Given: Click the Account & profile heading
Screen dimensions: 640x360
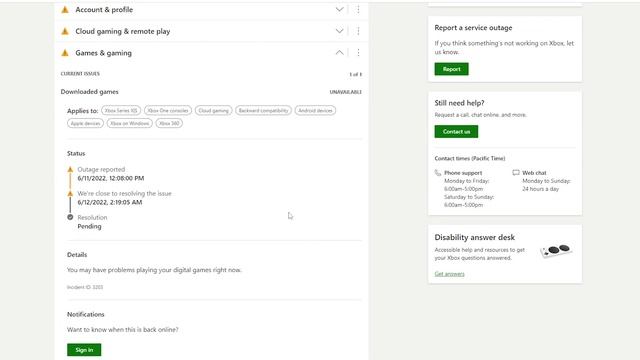Looking at the screenshot, I should 104,10.
